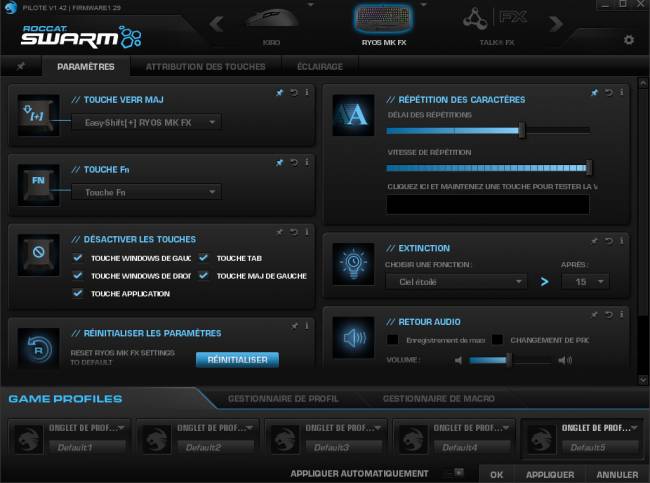Uncheck Touche Tab checkbox
This screenshot has width=650, height=483.
tap(203, 258)
